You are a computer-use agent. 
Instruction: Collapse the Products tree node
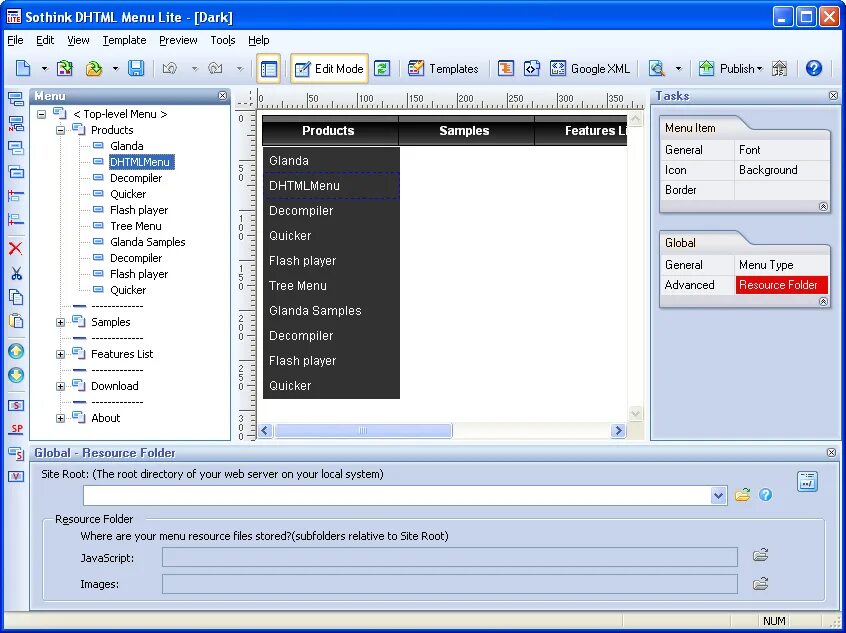click(60, 130)
